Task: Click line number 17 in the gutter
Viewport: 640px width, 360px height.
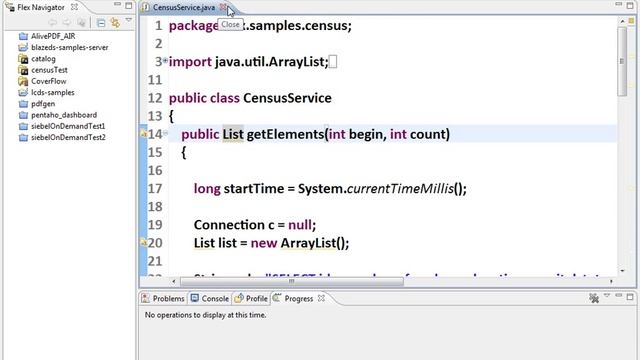Action: pos(155,189)
